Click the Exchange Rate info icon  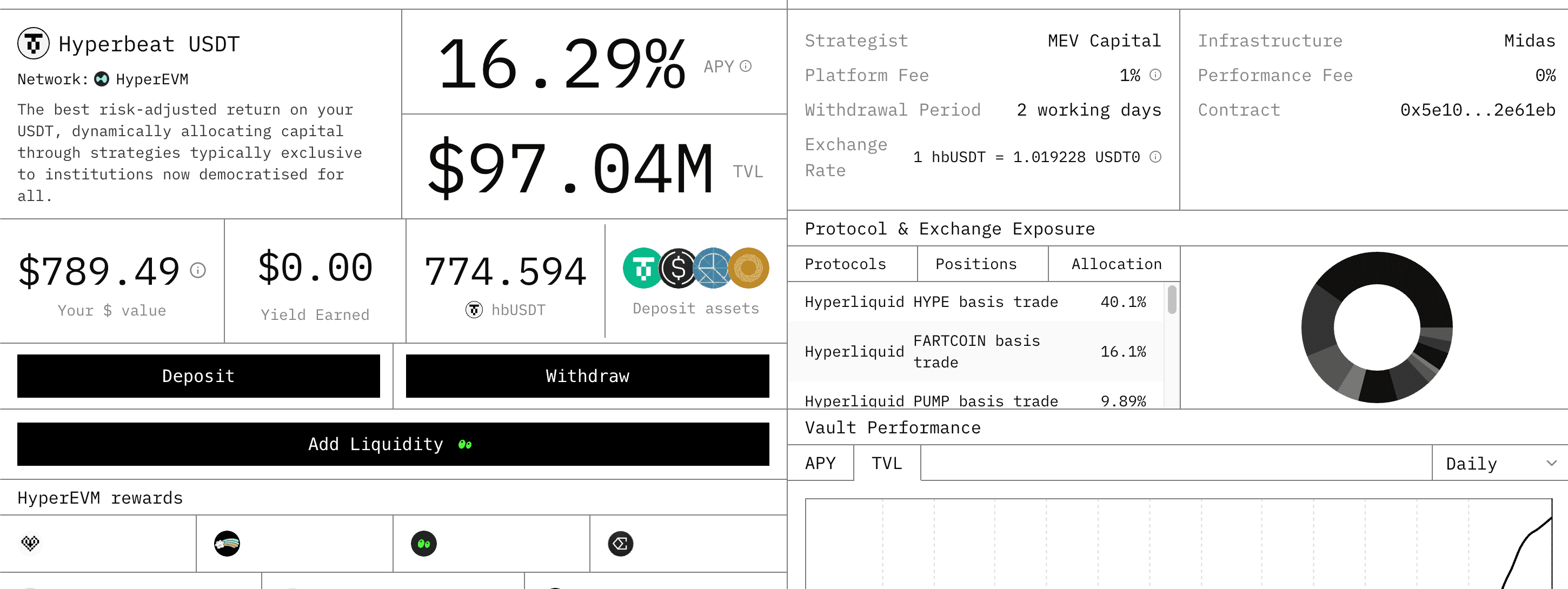tap(1155, 157)
